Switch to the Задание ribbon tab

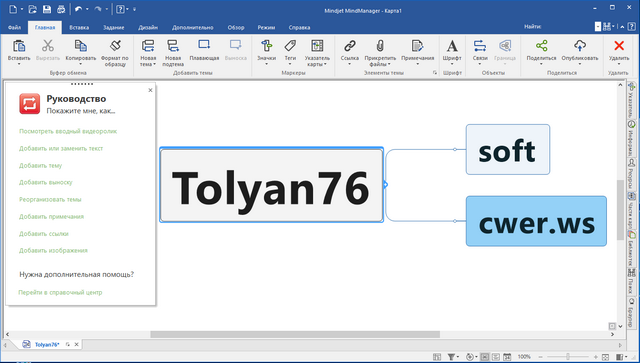point(113,27)
